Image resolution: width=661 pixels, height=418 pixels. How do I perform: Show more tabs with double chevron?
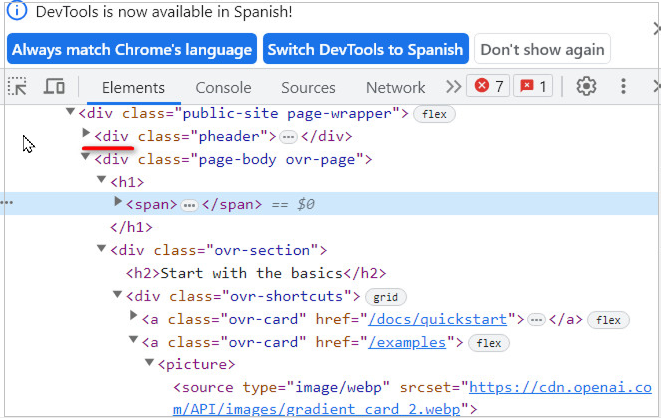(x=453, y=87)
